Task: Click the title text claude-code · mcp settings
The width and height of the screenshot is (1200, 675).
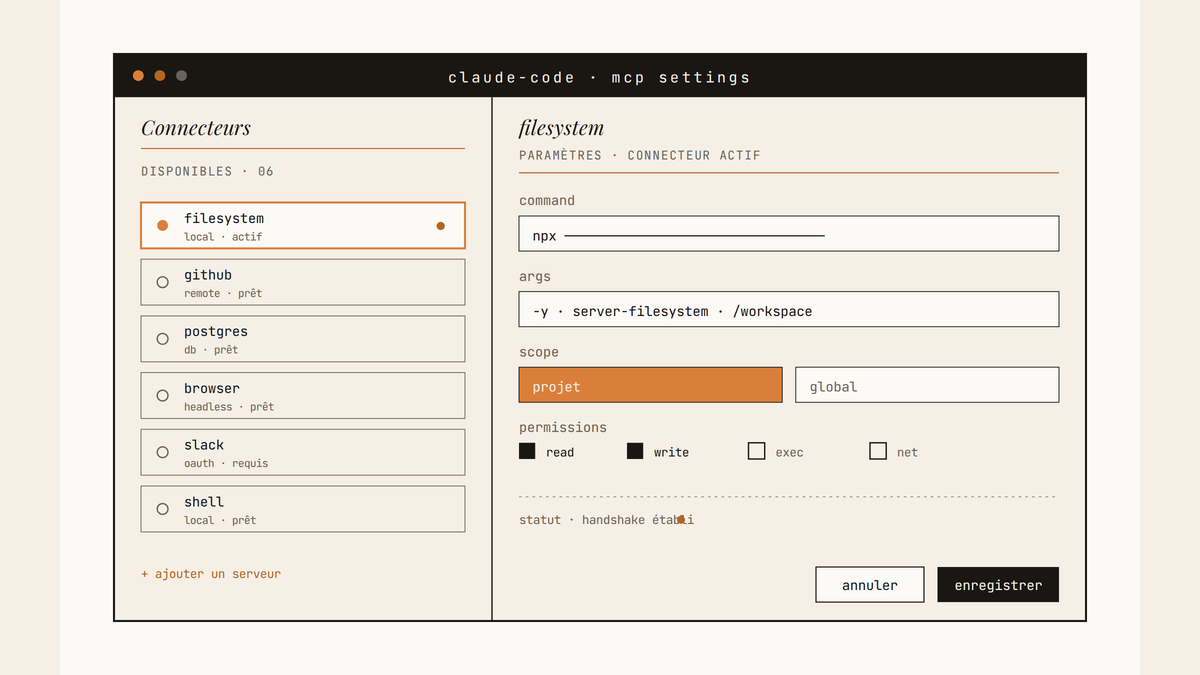Action: click(x=599, y=77)
